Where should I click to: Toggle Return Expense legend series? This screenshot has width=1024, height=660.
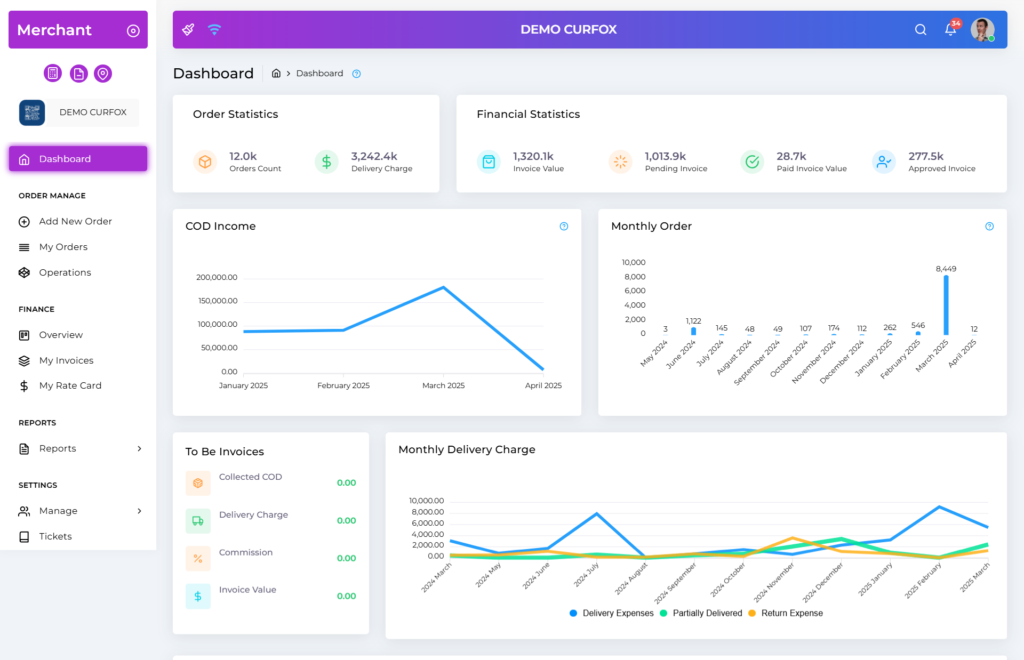pyautogui.click(x=786, y=613)
